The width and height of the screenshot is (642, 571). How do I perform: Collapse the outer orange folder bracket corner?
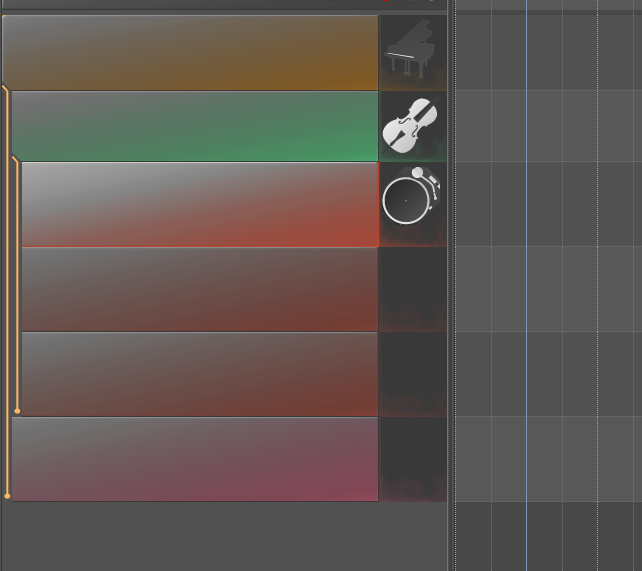5,88
